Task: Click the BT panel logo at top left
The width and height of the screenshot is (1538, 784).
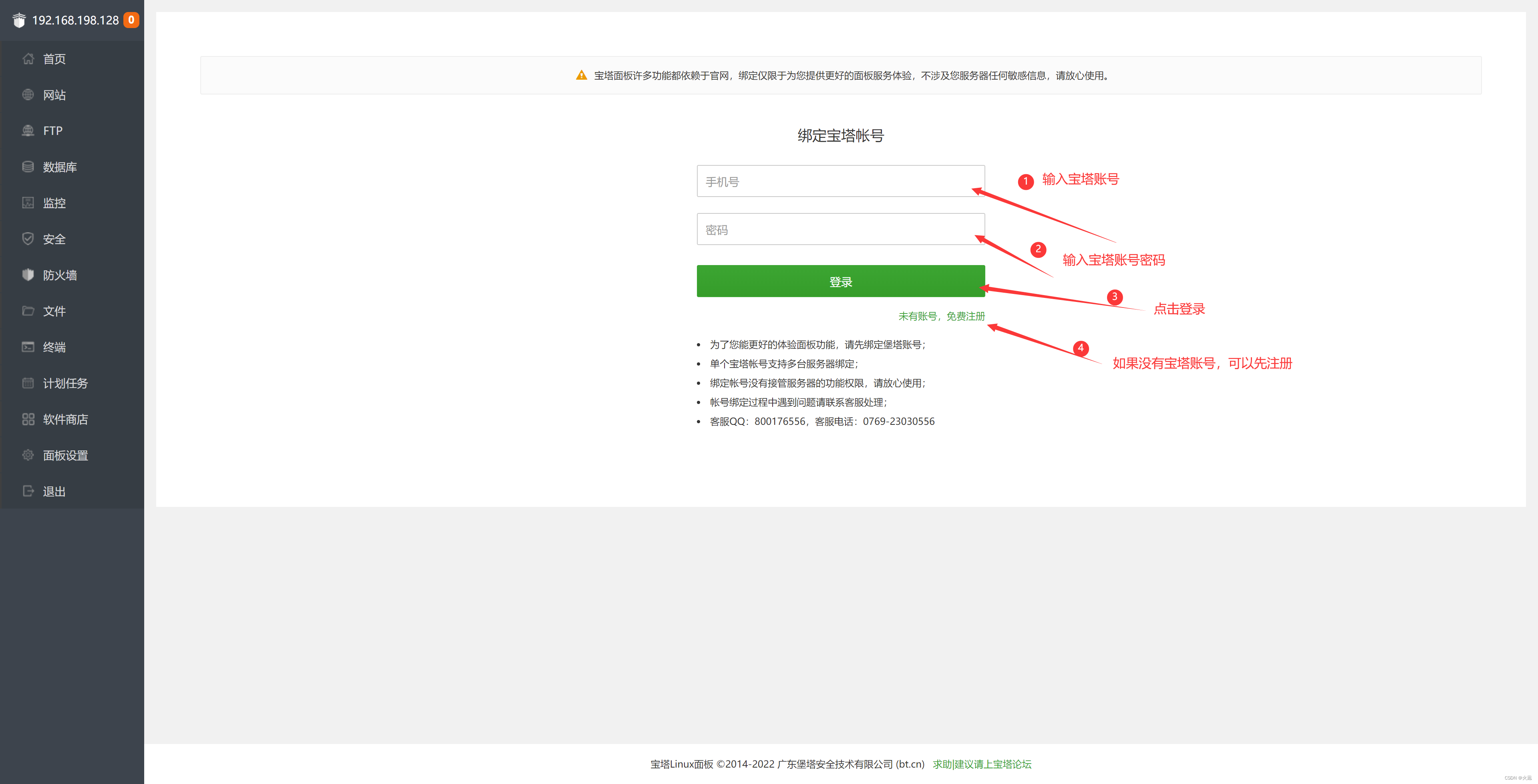Action: [19, 20]
